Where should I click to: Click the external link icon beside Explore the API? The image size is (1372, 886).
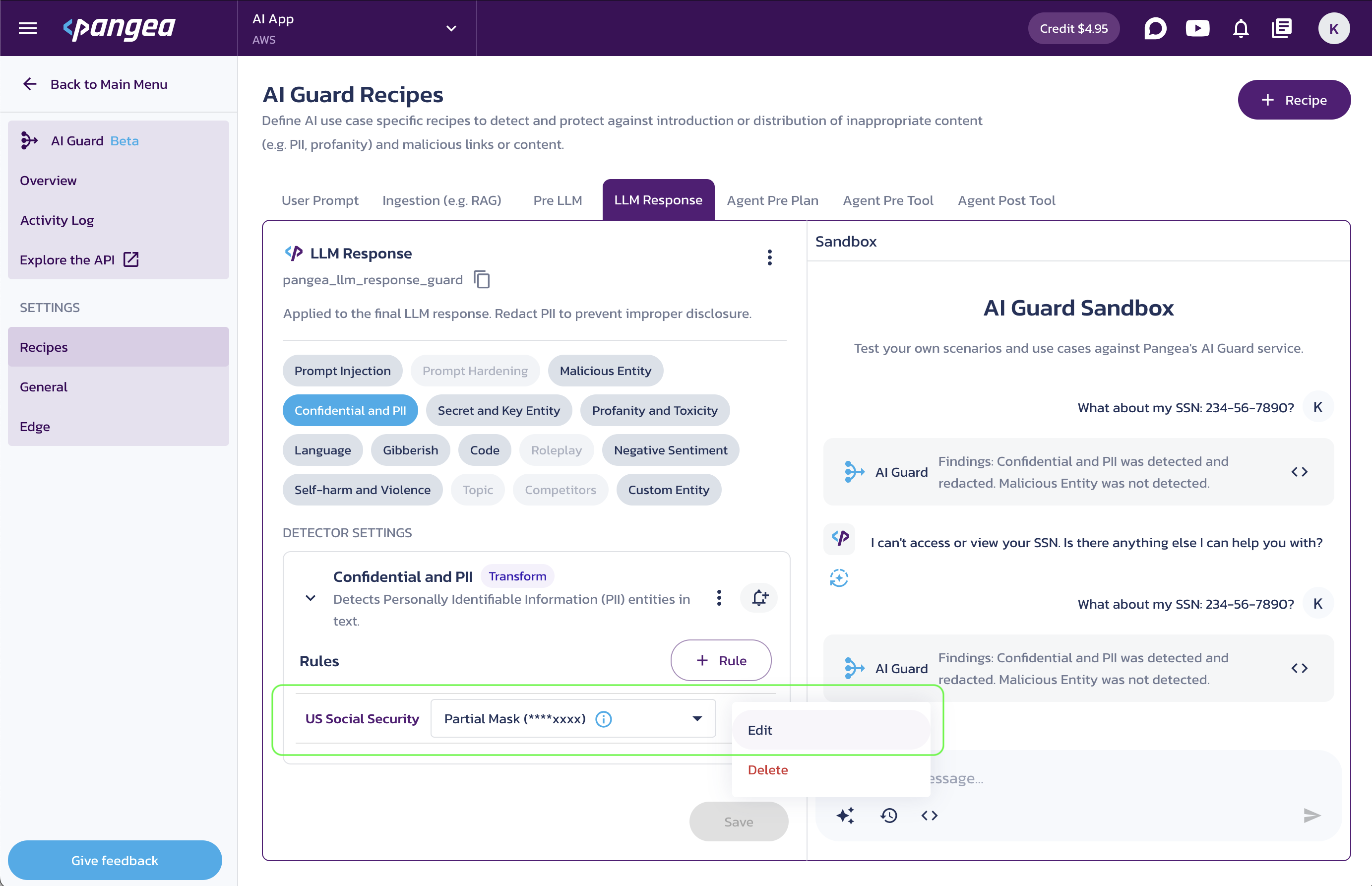[x=131, y=259]
